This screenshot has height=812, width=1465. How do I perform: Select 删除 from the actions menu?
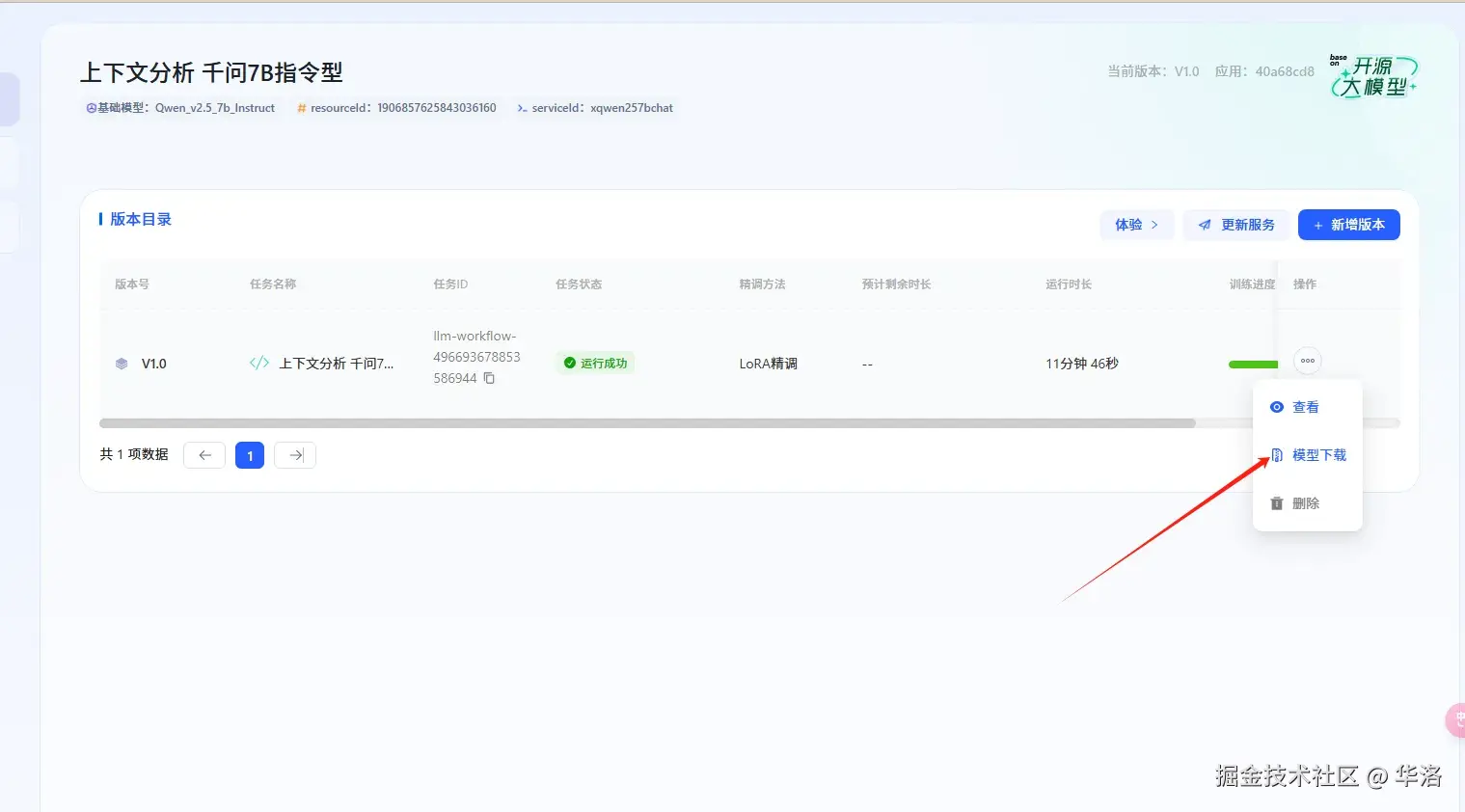point(1306,503)
